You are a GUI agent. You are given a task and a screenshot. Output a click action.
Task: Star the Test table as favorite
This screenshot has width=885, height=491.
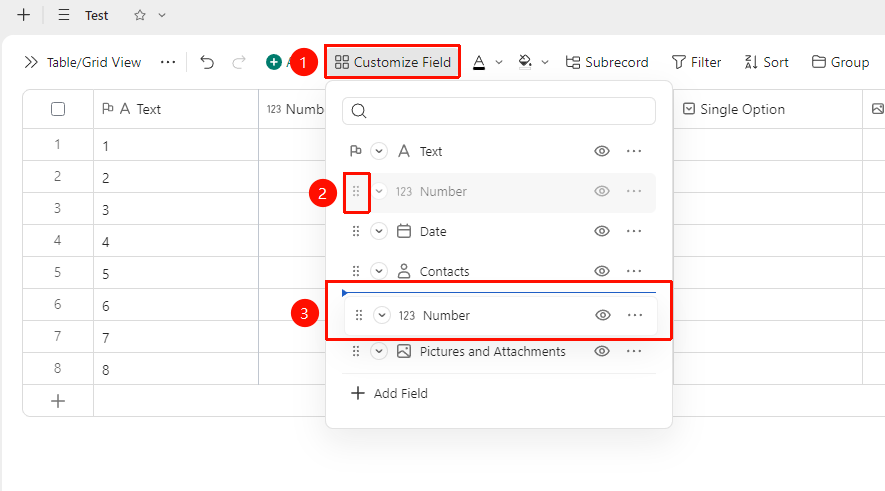[139, 15]
